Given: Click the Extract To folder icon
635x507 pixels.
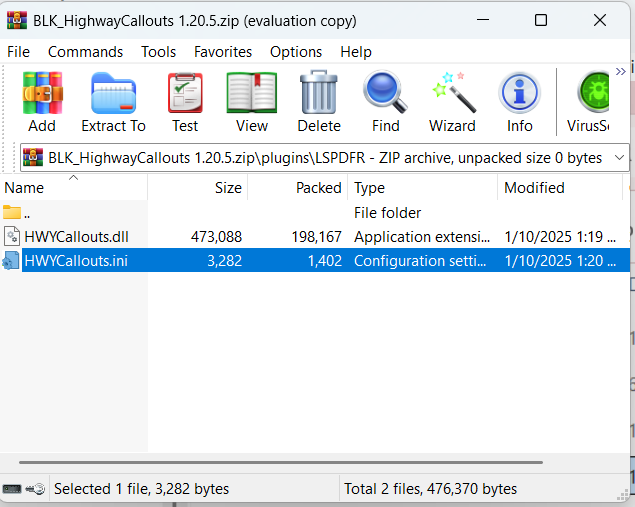Looking at the screenshot, I should click(x=113, y=93).
